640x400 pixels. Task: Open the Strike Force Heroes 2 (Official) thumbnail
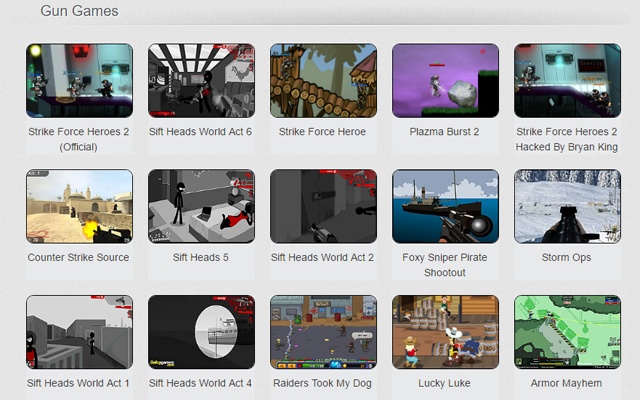pyautogui.click(x=80, y=81)
